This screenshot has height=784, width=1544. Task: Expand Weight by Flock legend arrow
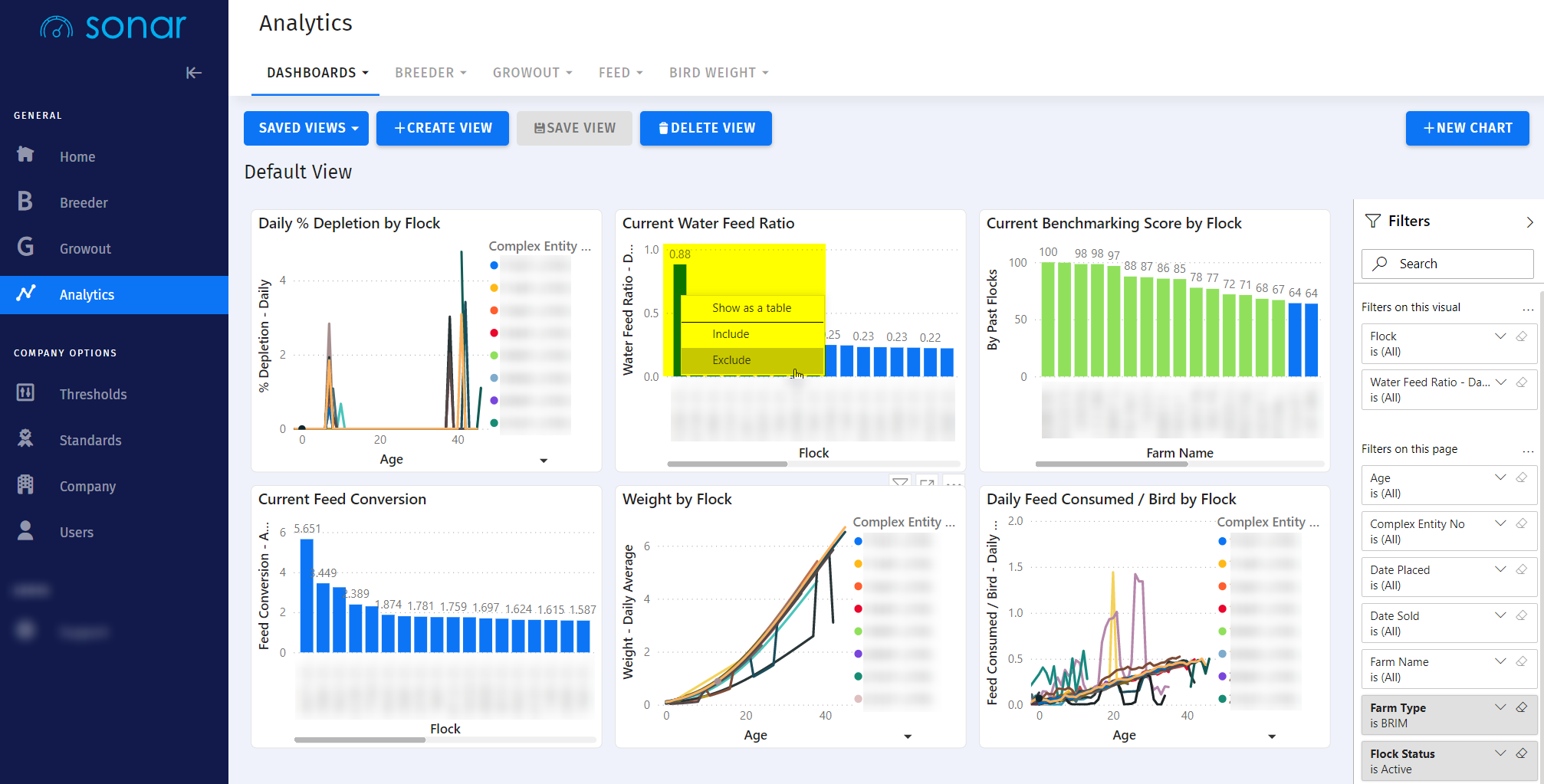[x=908, y=736]
